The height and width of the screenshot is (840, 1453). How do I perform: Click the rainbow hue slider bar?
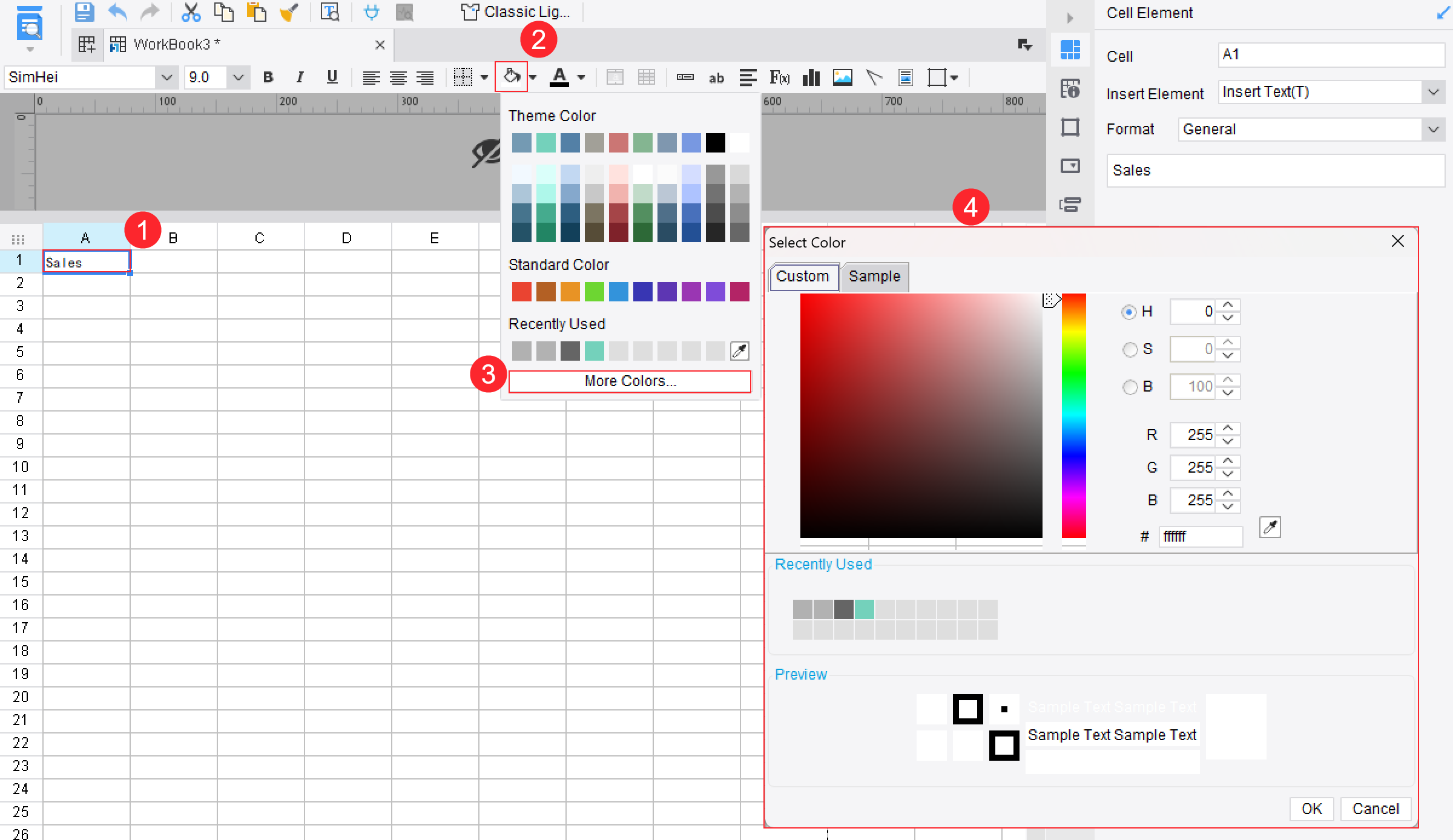tap(1073, 416)
